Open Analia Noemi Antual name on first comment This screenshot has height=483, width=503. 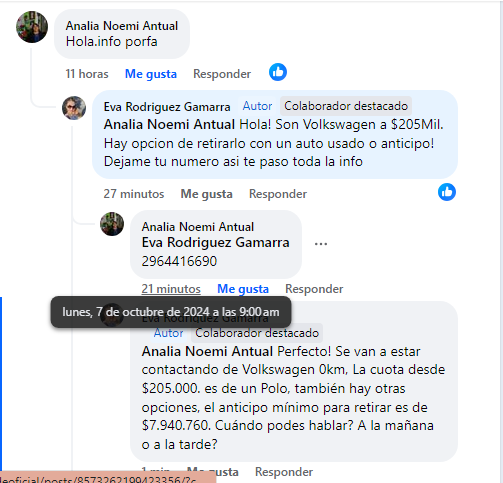122,26
